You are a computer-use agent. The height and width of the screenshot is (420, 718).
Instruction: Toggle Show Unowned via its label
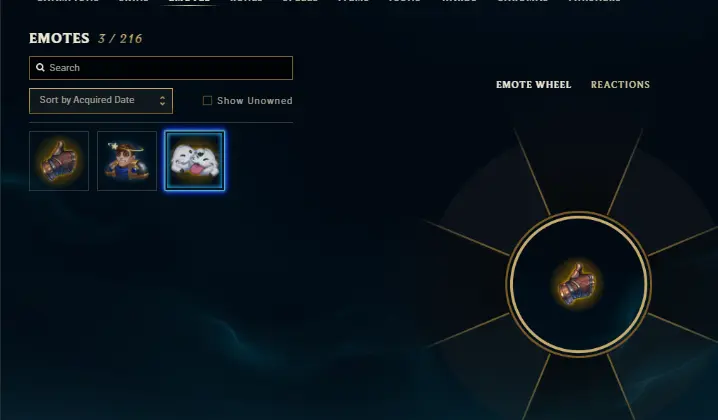coord(255,101)
